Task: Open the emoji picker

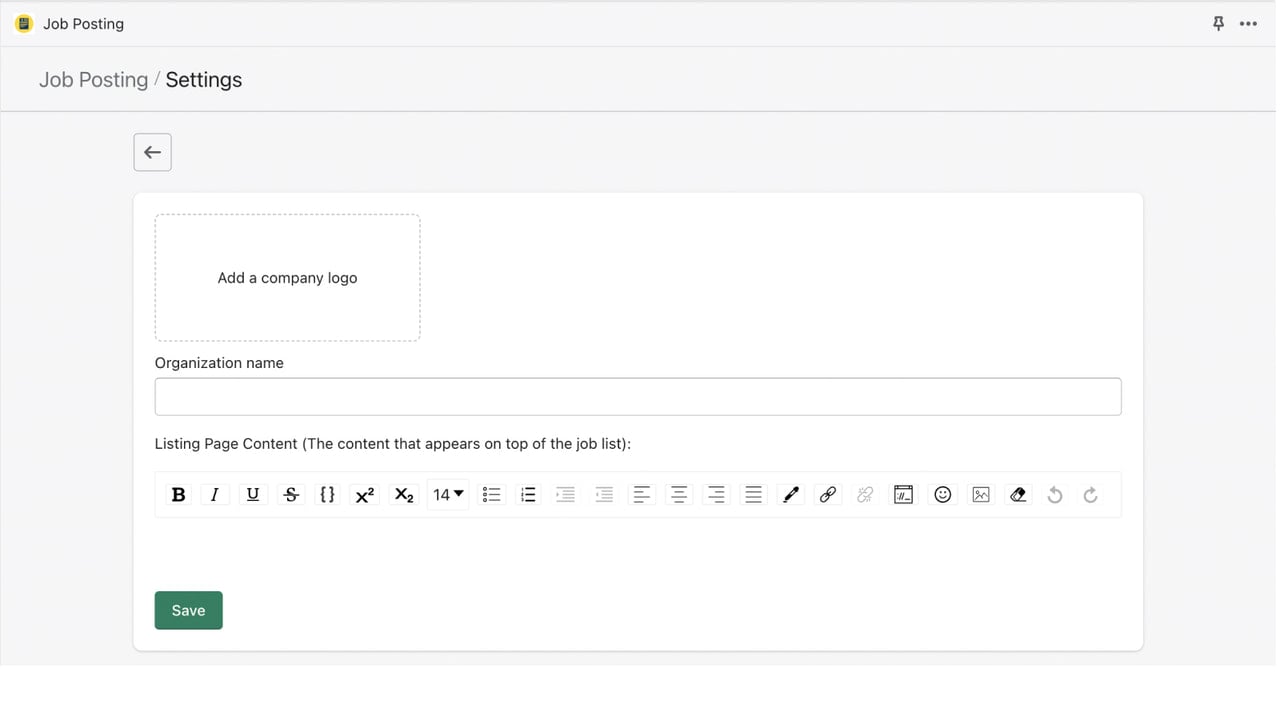Action: pyautogui.click(x=942, y=494)
